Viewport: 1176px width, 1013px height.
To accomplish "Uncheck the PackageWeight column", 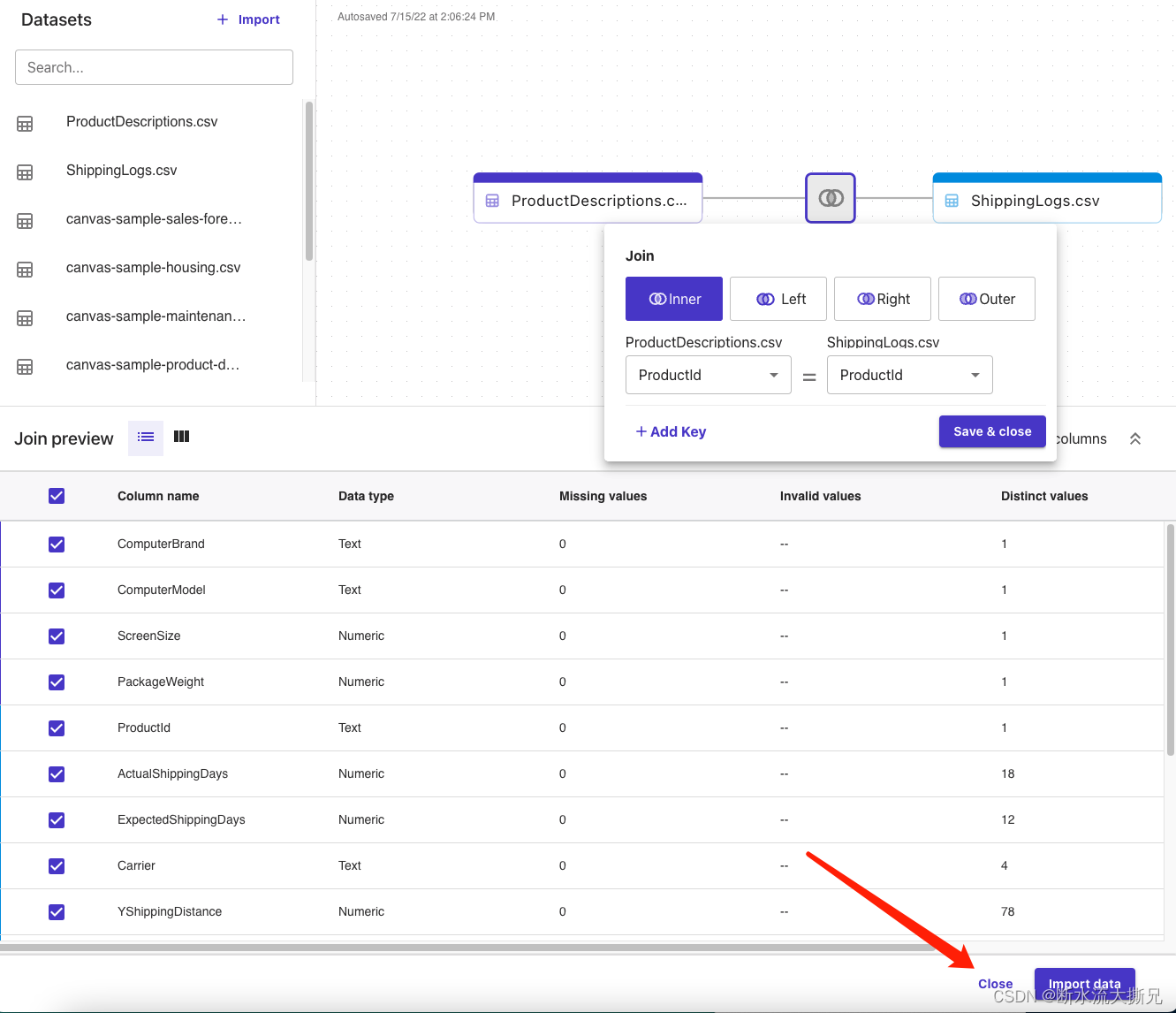I will tap(57, 682).
